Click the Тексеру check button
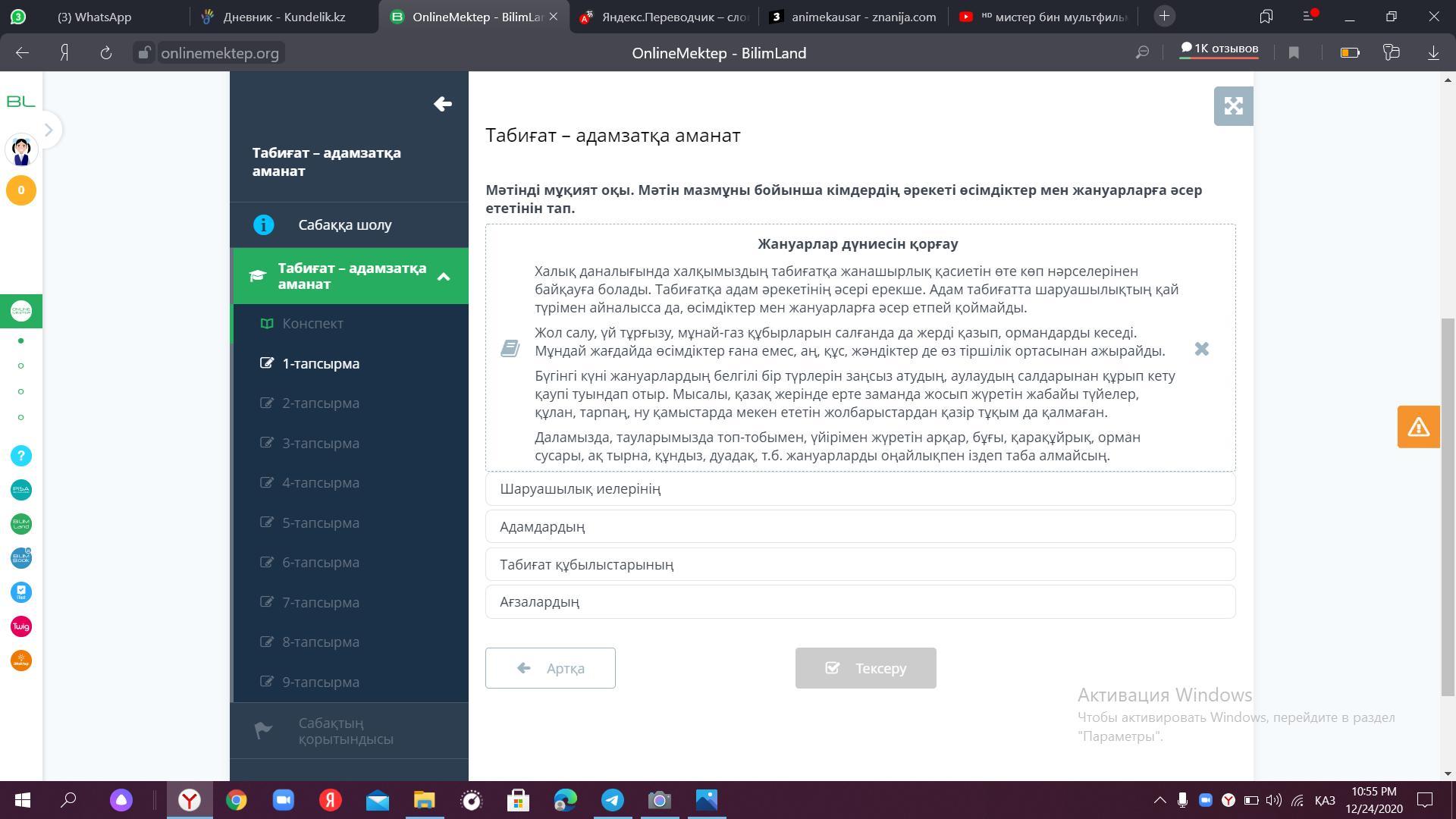The width and height of the screenshot is (1456, 819). tap(865, 668)
